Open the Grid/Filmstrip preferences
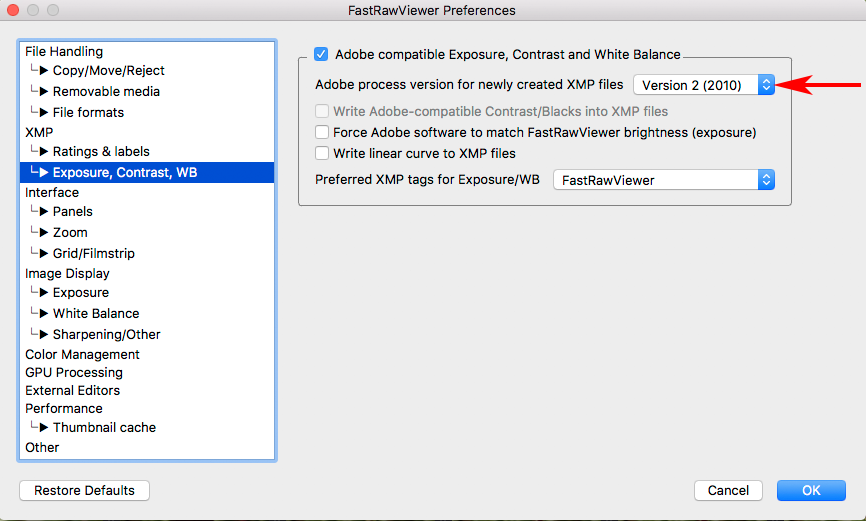 coord(93,254)
